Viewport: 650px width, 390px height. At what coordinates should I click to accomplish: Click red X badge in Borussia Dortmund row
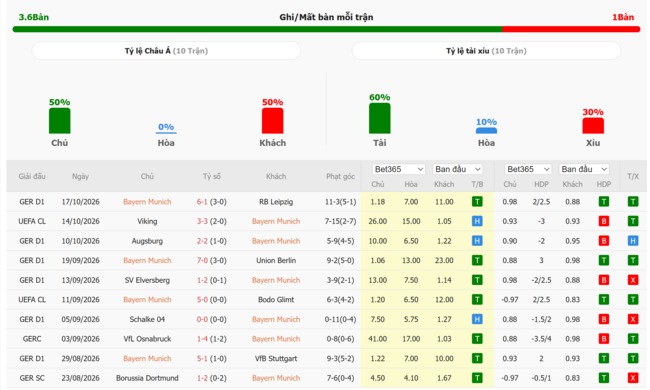633,378
